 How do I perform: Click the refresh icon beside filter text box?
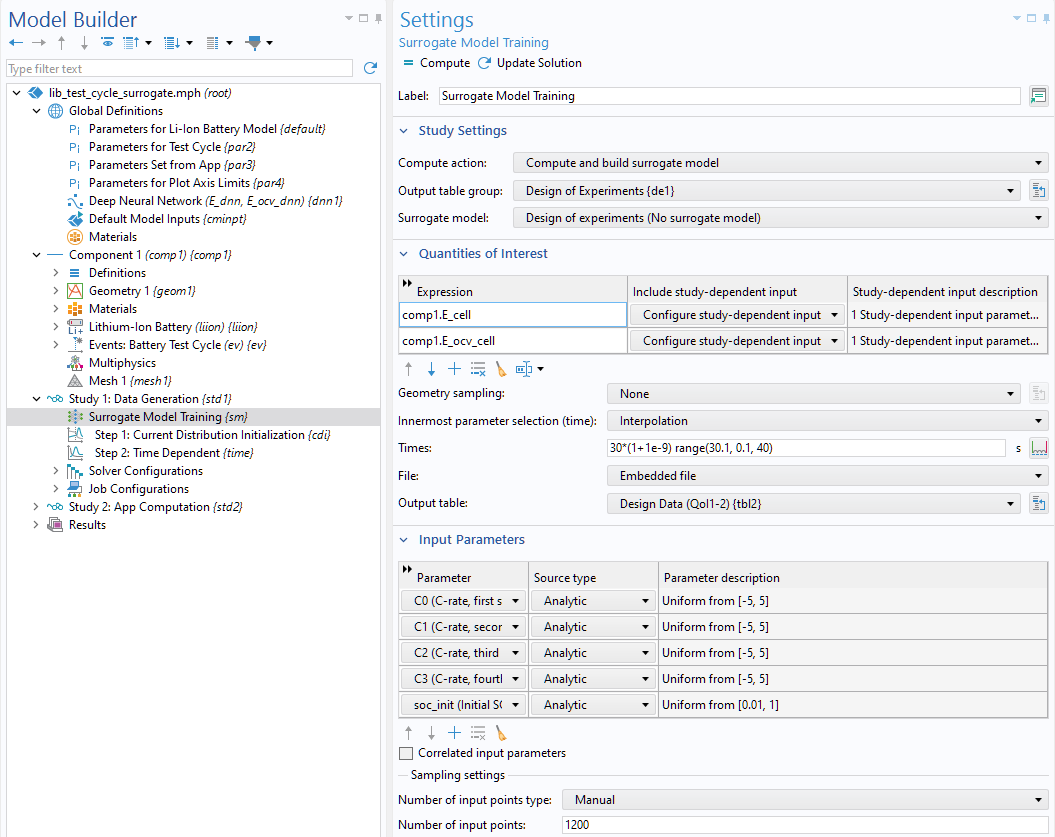point(370,69)
